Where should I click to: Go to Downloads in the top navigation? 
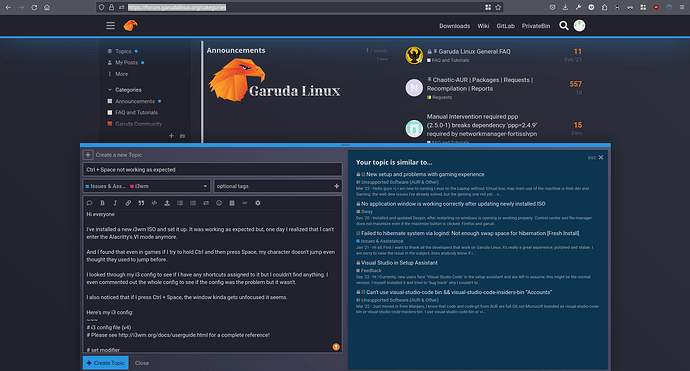[455, 26]
